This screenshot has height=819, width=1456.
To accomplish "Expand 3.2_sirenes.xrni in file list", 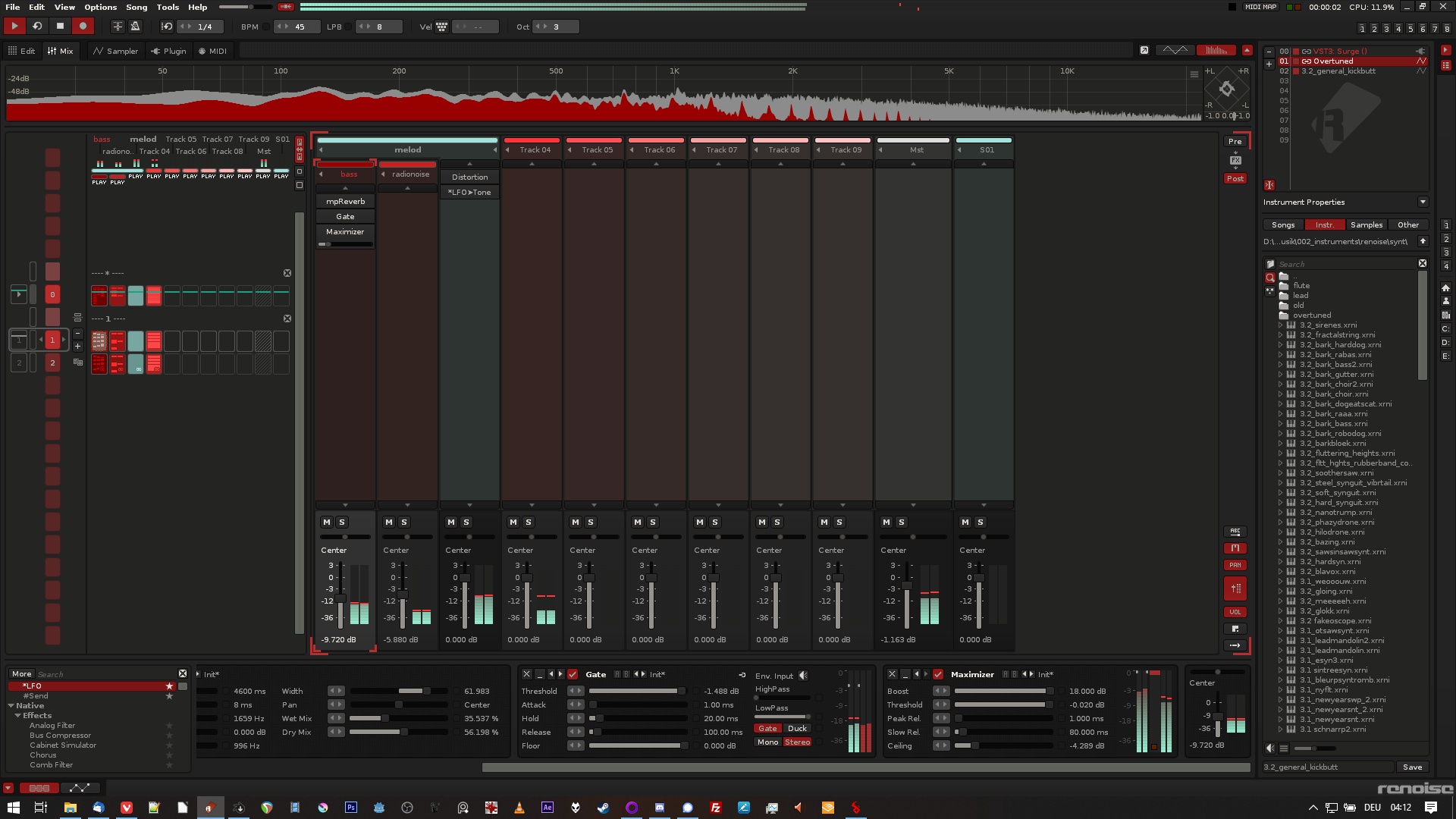I will (x=1281, y=325).
